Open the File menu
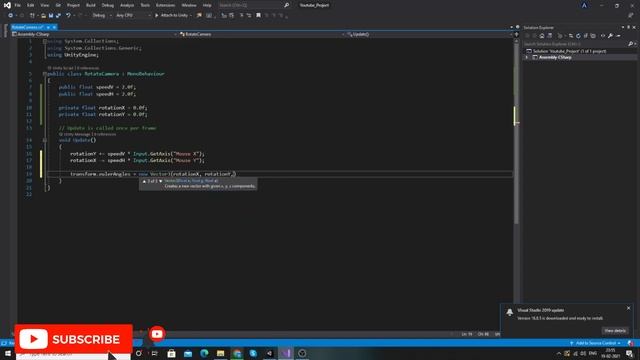This screenshot has height=360, width=640. coord(18,5)
